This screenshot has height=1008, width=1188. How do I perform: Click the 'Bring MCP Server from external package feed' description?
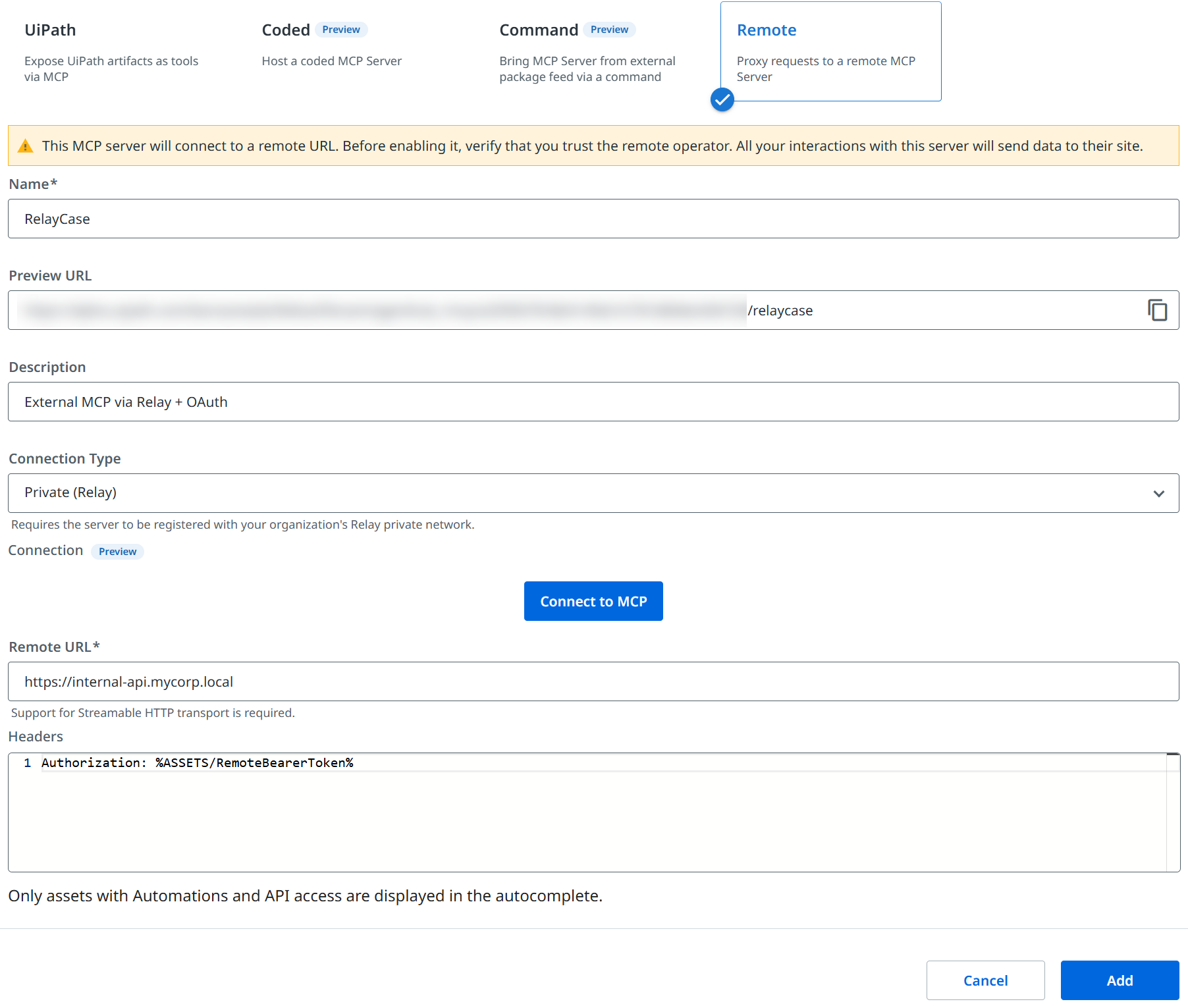pyautogui.click(x=587, y=69)
